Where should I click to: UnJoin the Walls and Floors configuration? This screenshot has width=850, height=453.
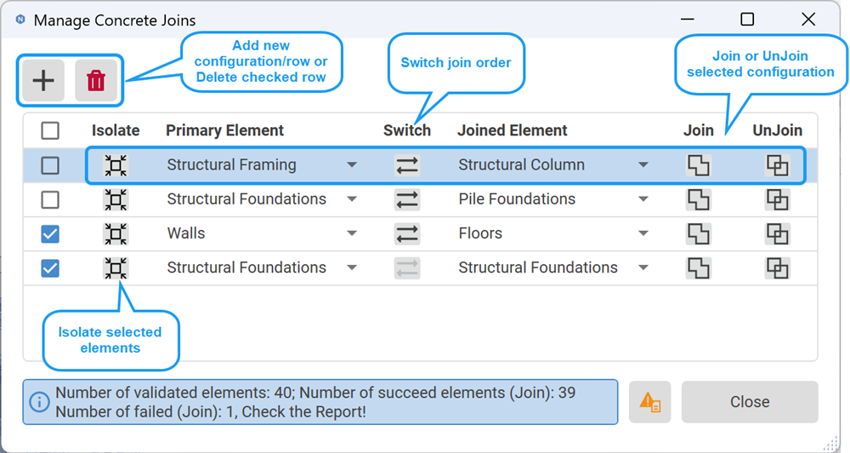777,234
